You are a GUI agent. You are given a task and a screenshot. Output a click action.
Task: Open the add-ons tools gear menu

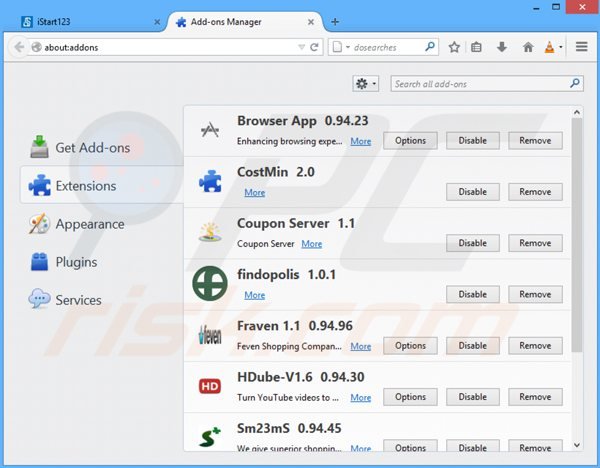[x=366, y=83]
